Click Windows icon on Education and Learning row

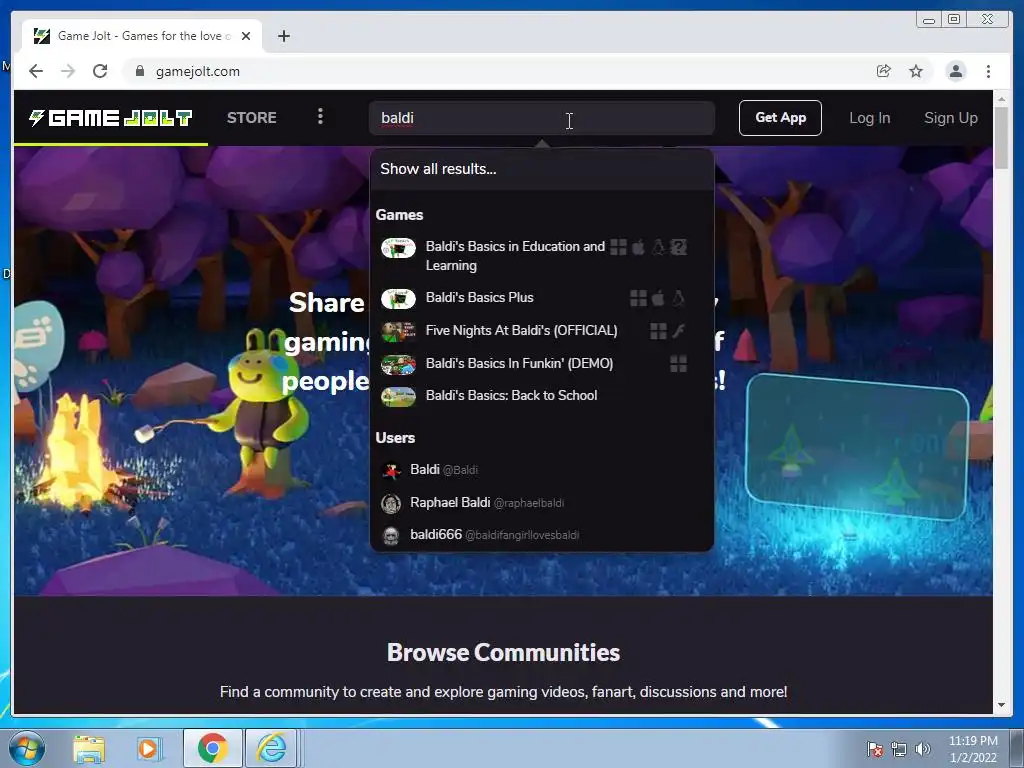pos(618,248)
